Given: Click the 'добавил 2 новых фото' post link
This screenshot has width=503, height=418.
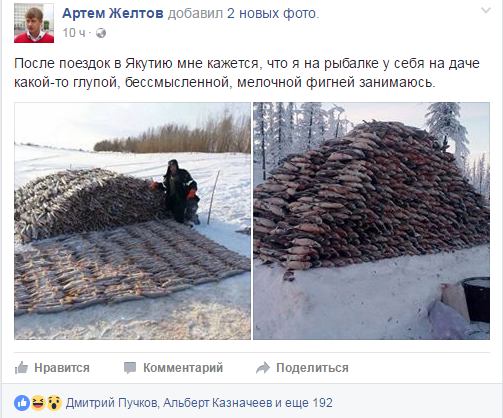Looking at the screenshot, I should click(x=243, y=13).
